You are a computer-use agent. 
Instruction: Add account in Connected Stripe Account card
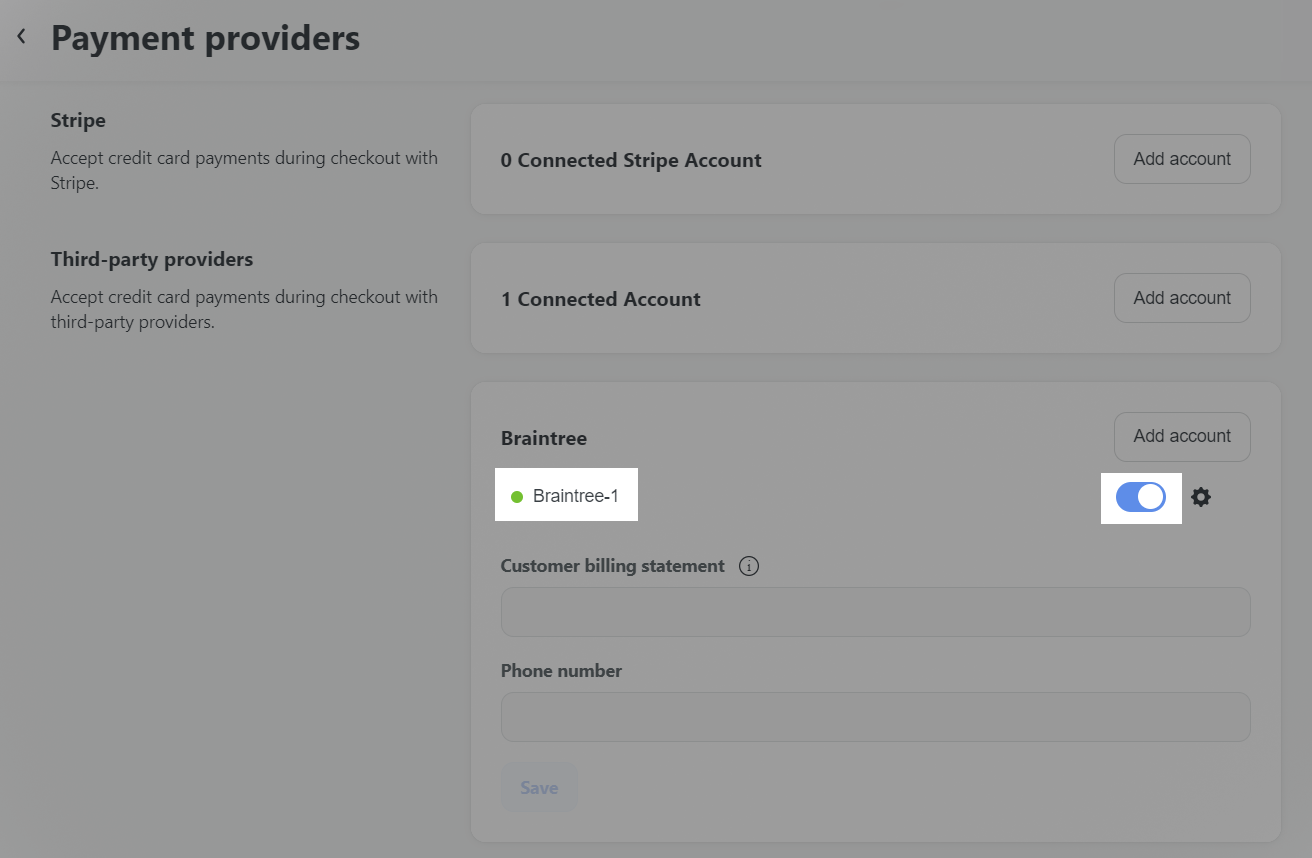tap(1182, 159)
